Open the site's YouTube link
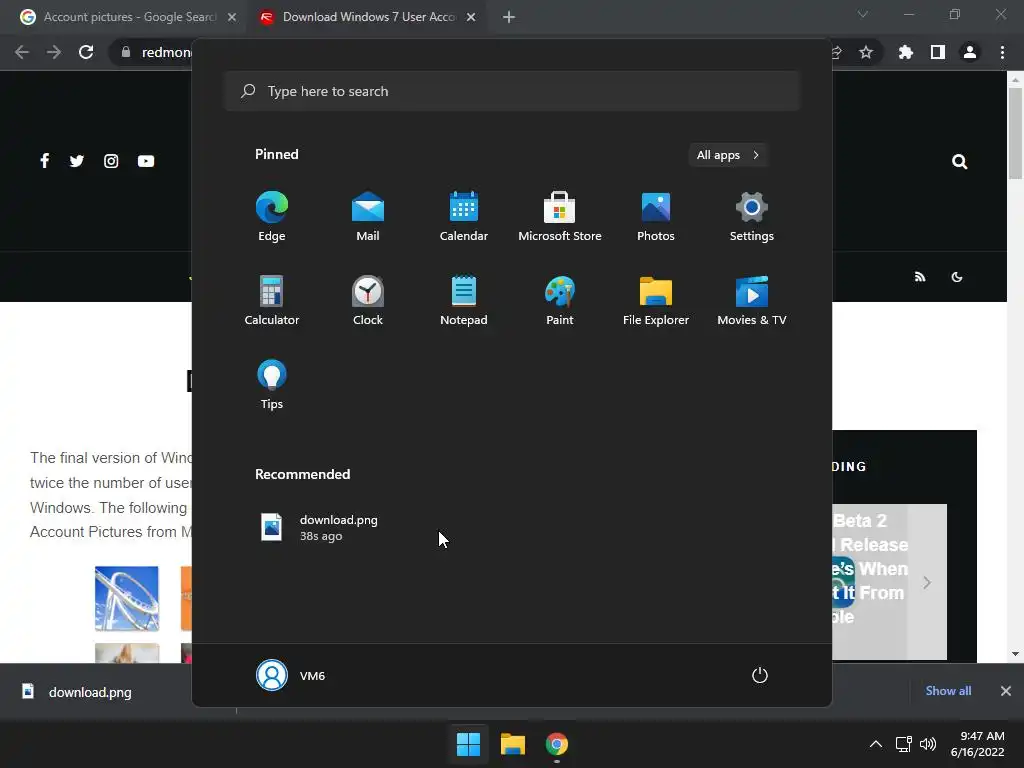Screen dimensions: 1024x768 pyautogui.click(x=146, y=161)
